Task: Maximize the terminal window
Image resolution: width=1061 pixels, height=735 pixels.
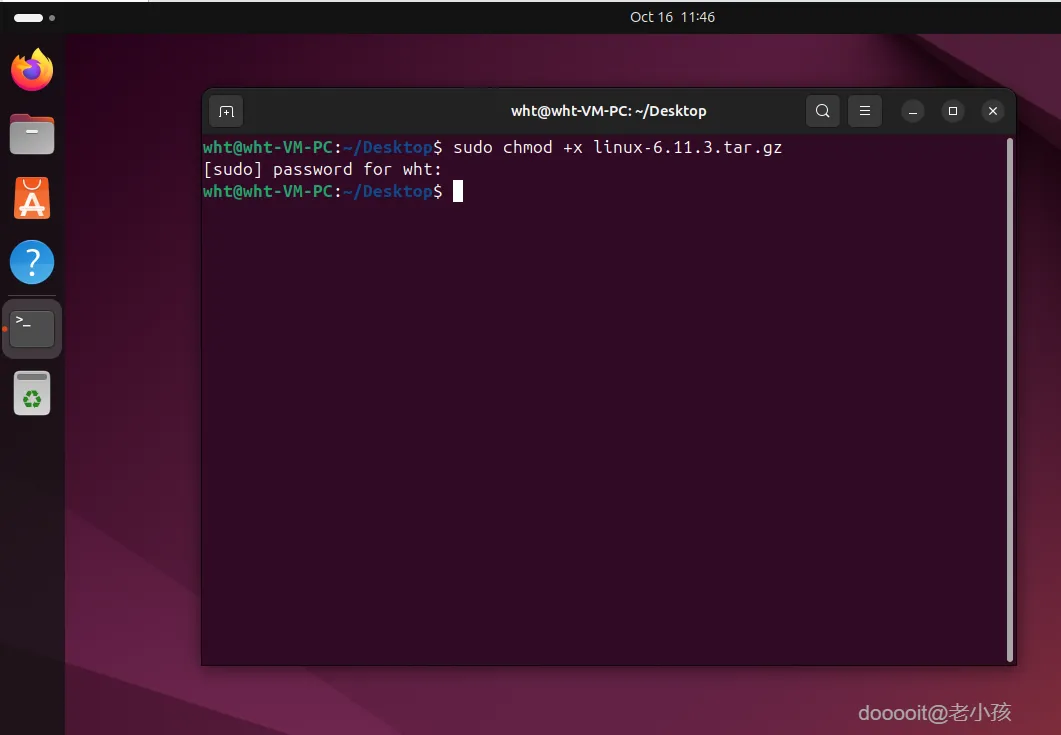Action: [x=953, y=111]
